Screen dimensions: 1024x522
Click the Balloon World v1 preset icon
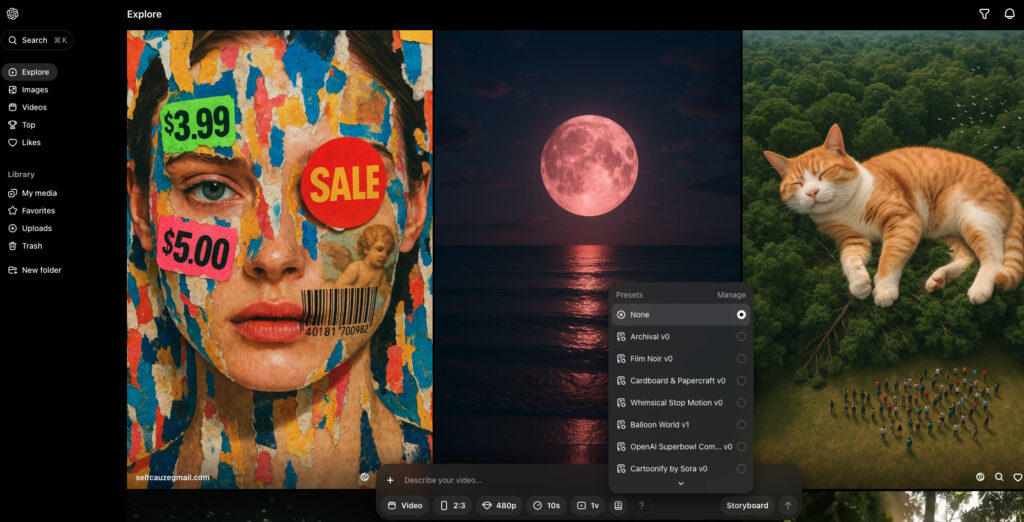click(x=621, y=425)
